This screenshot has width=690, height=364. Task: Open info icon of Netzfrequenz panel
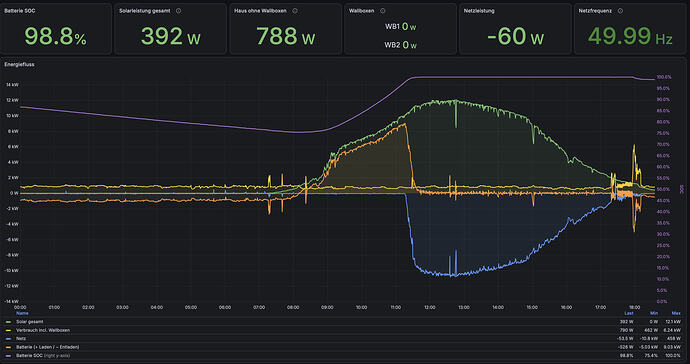[620, 11]
